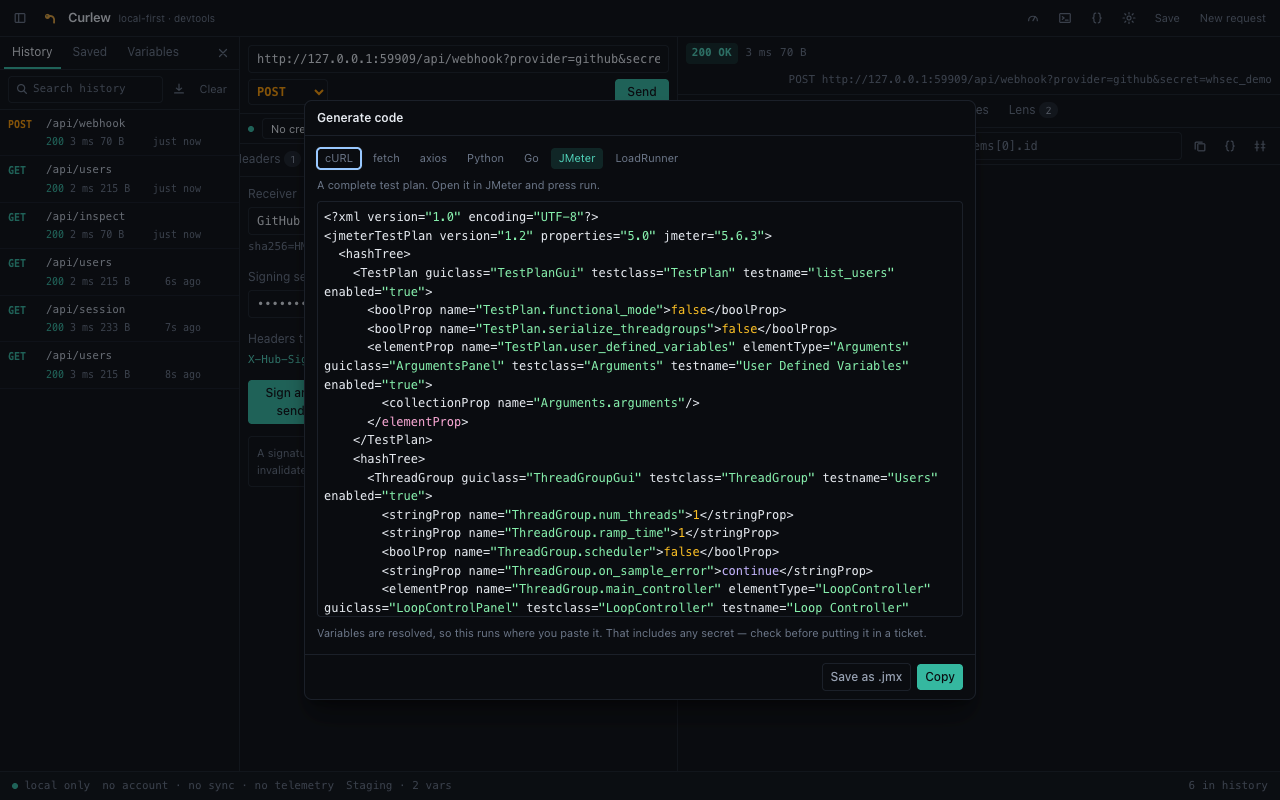Select the JMeter code format
This screenshot has height=800, width=1280.
[x=577, y=158]
